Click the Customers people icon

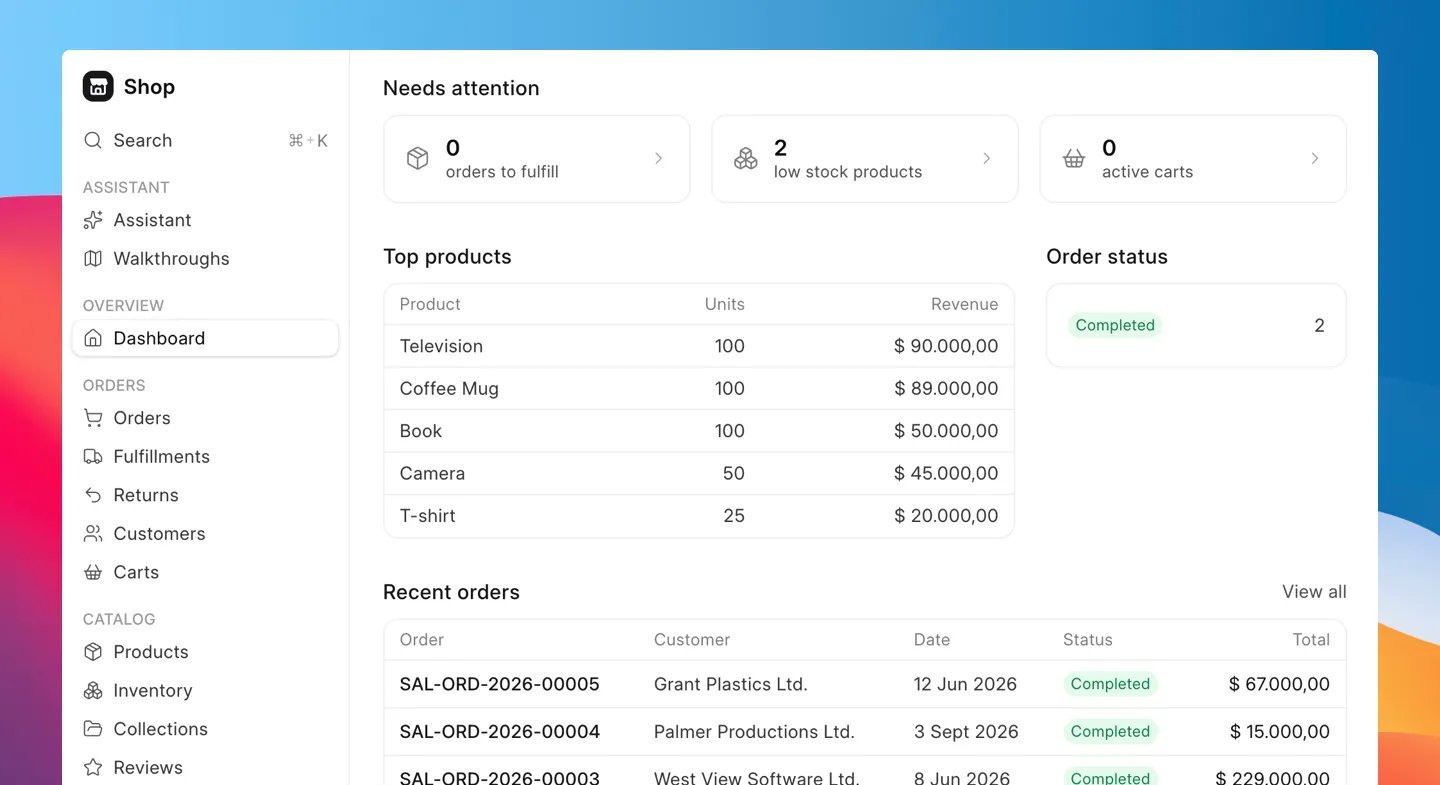(x=93, y=534)
